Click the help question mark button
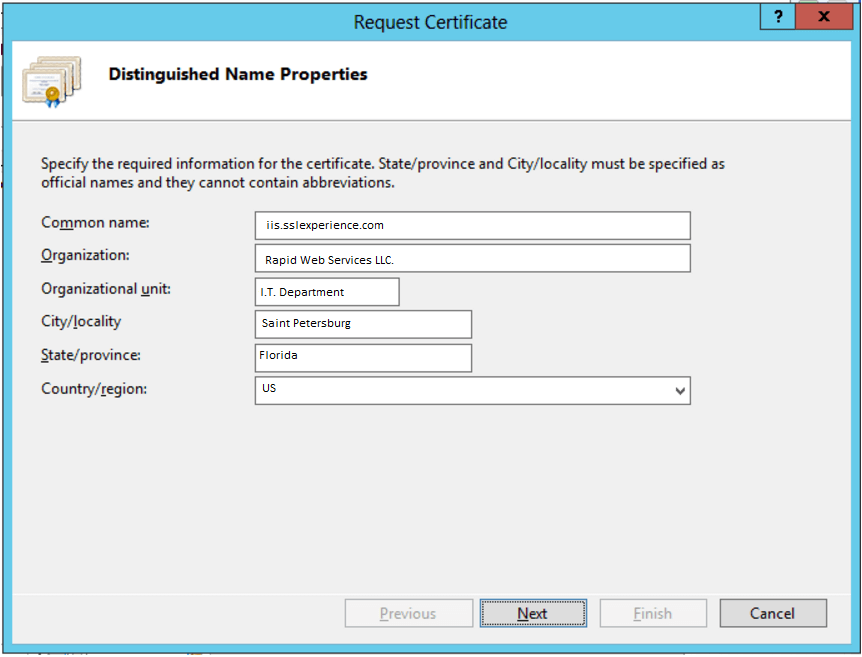Image resolution: width=862 pixels, height=657 pixels. (778, 17)
